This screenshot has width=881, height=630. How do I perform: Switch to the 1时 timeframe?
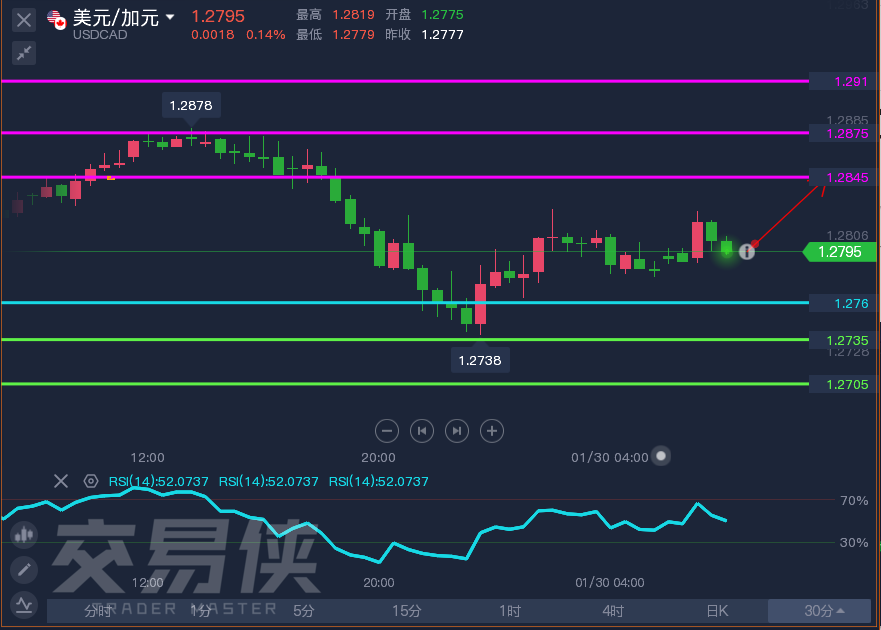tap(510, 611)
